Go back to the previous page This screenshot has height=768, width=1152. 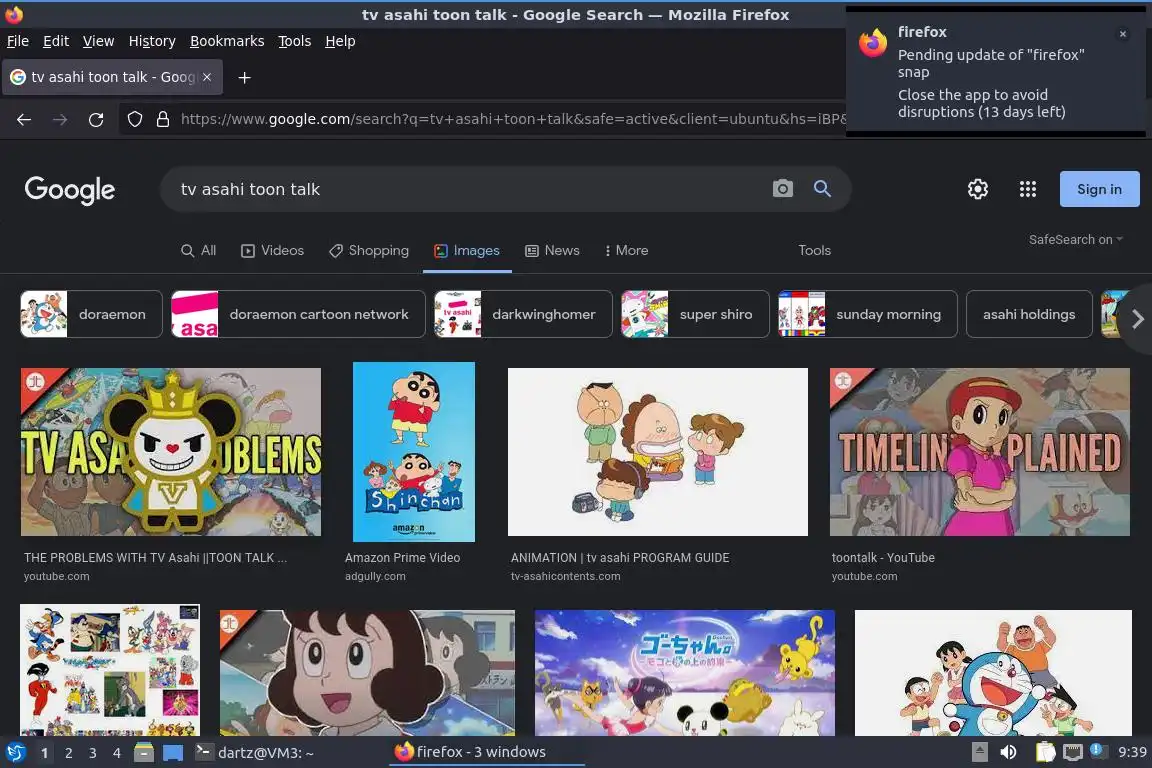24,119
